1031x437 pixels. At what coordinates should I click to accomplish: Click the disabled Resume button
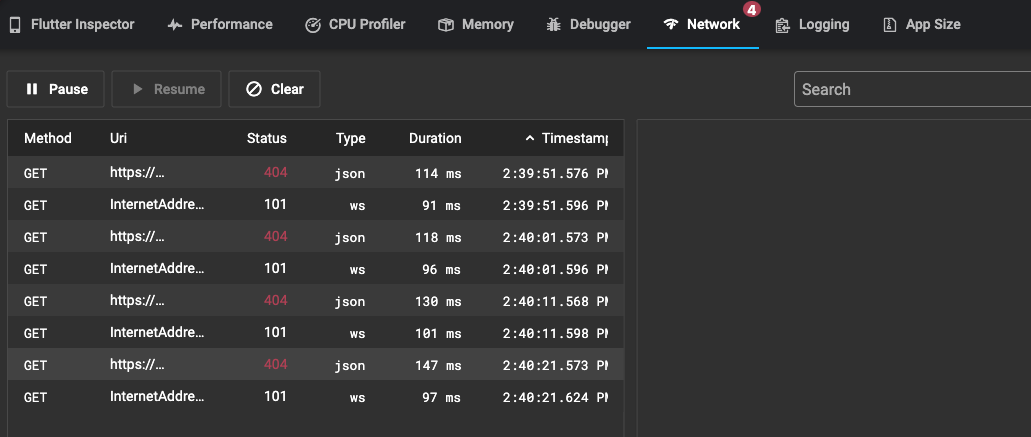pos(166,89)
